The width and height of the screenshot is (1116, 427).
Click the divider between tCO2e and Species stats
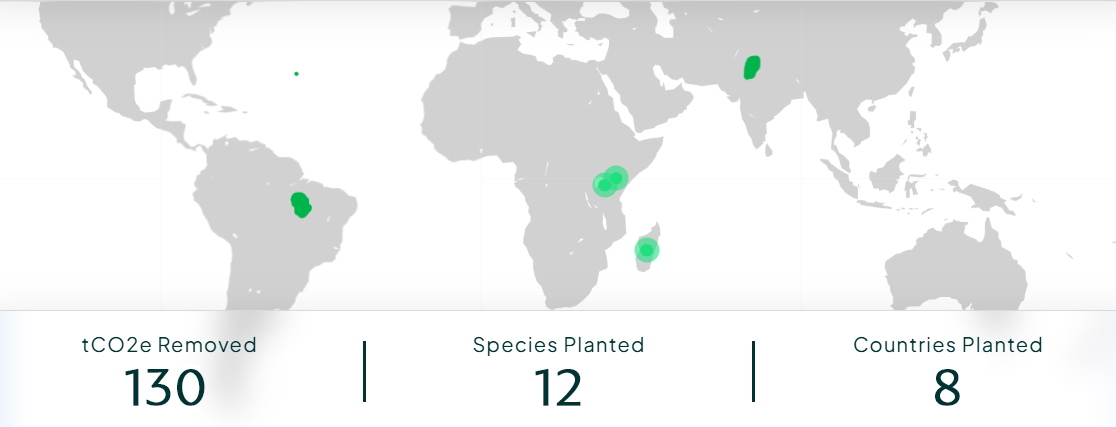coord(364,371)
